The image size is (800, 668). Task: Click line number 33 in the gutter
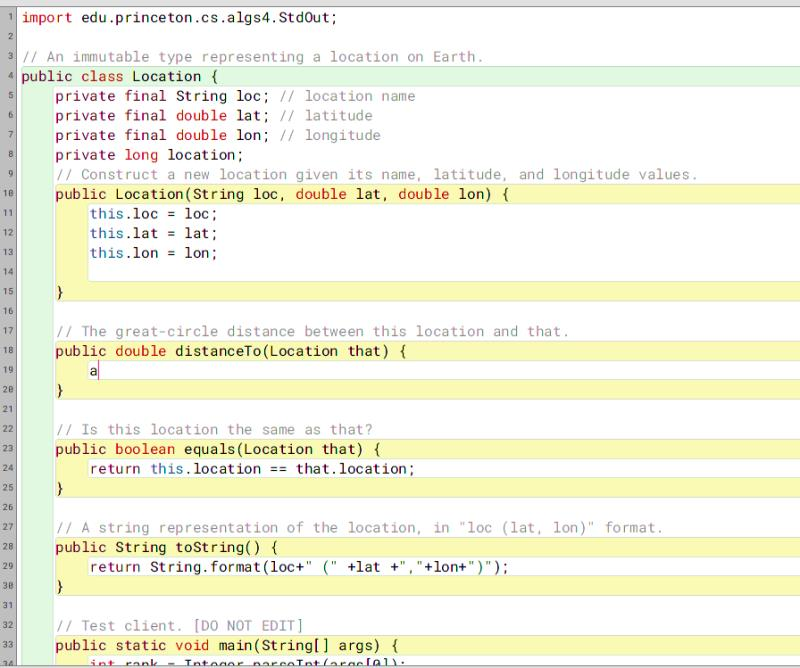click(10, 645)
